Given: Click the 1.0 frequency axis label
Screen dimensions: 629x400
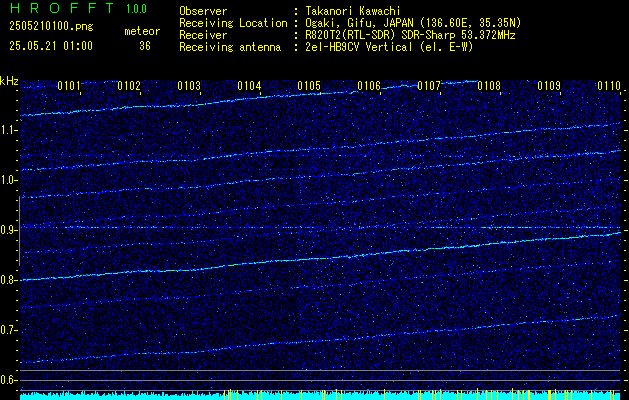Looking at the screenshot, I should pos(8,180).
